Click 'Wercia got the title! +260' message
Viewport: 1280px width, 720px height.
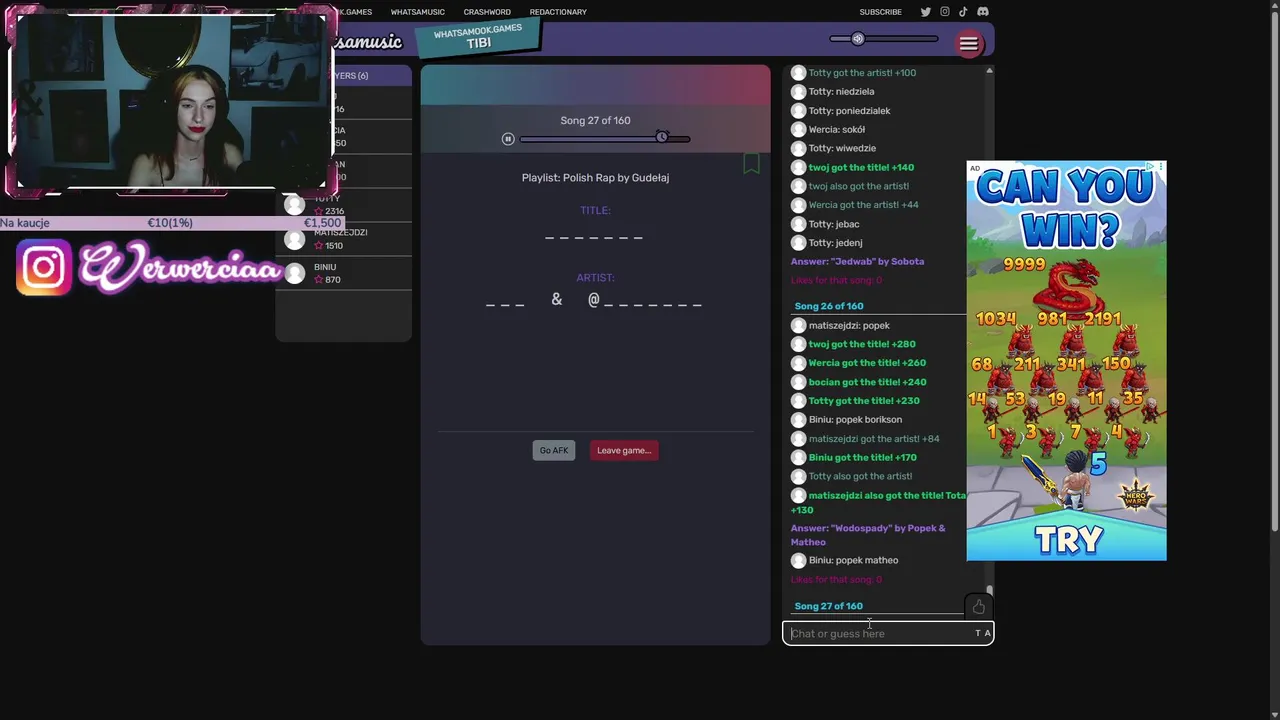[867, 363]
